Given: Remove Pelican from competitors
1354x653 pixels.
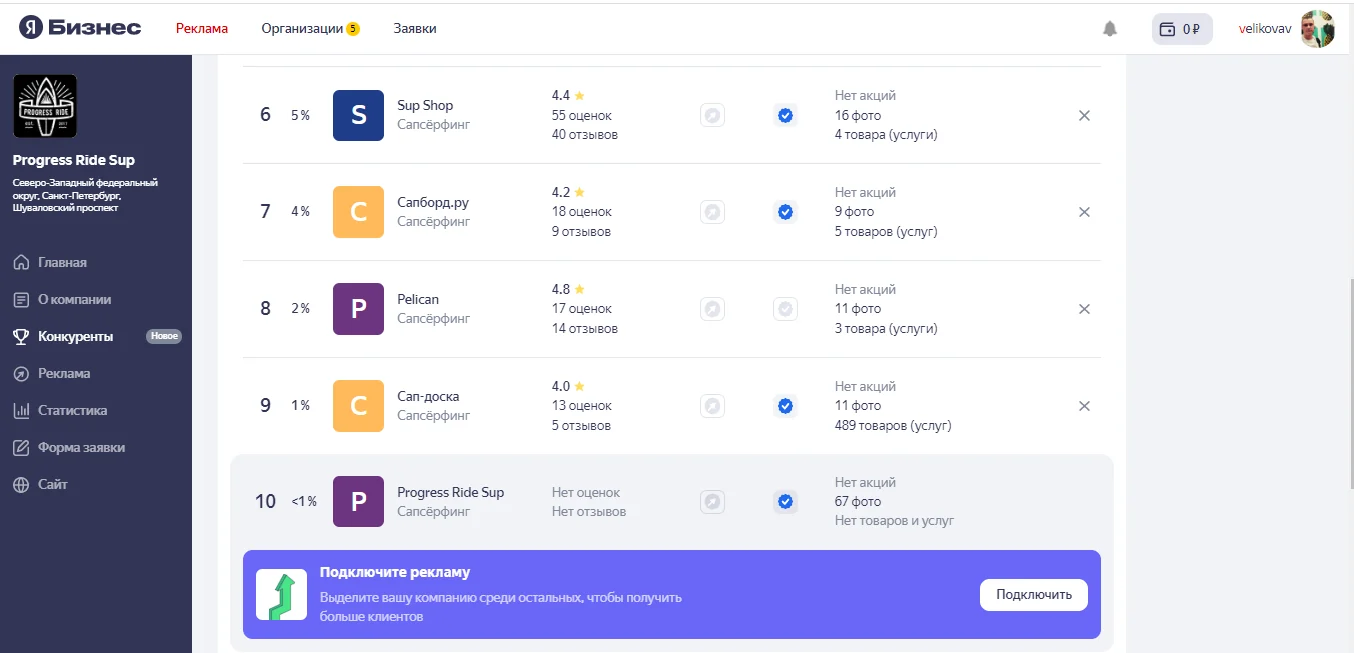Looking at the screenshot, I should coord(1084,309).
